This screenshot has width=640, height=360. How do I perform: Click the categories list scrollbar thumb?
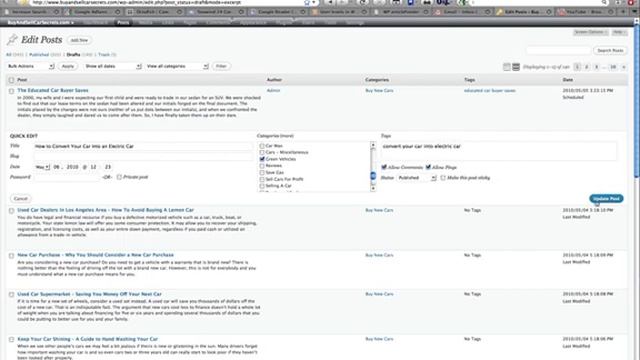[373, 176]
